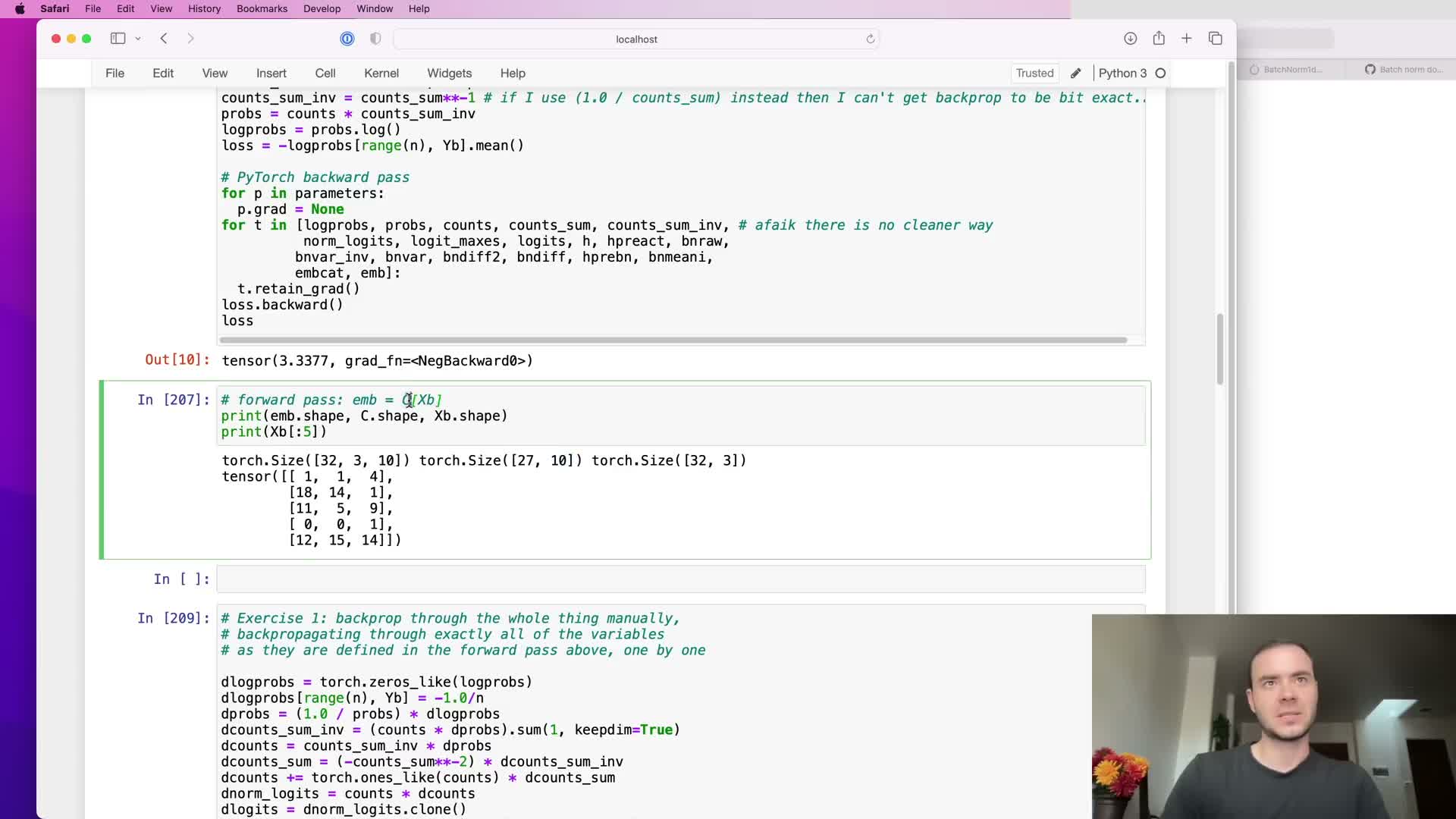Open the Kernel menu

pos(381,74)
